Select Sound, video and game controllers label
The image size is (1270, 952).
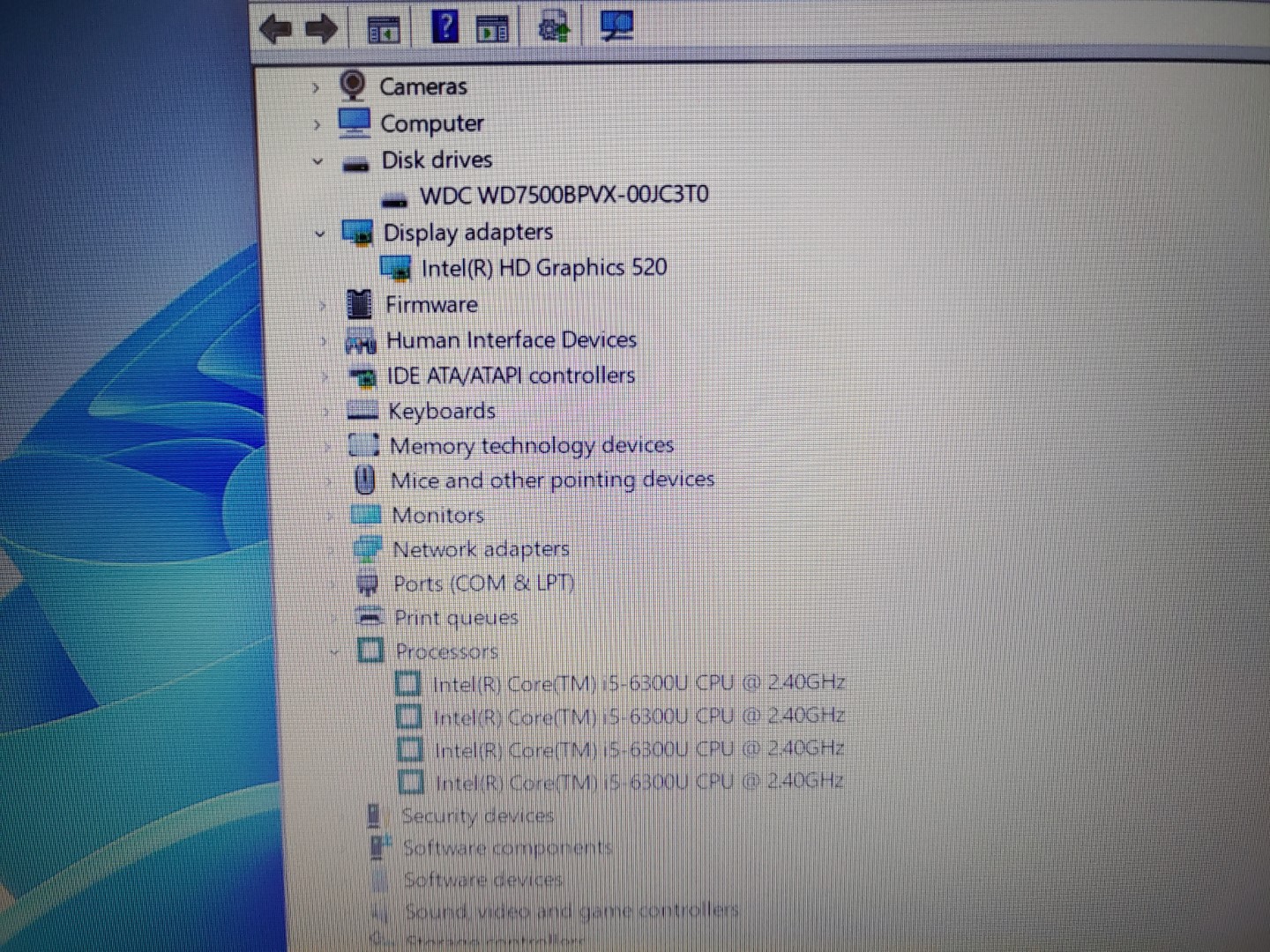coord(571,911)
